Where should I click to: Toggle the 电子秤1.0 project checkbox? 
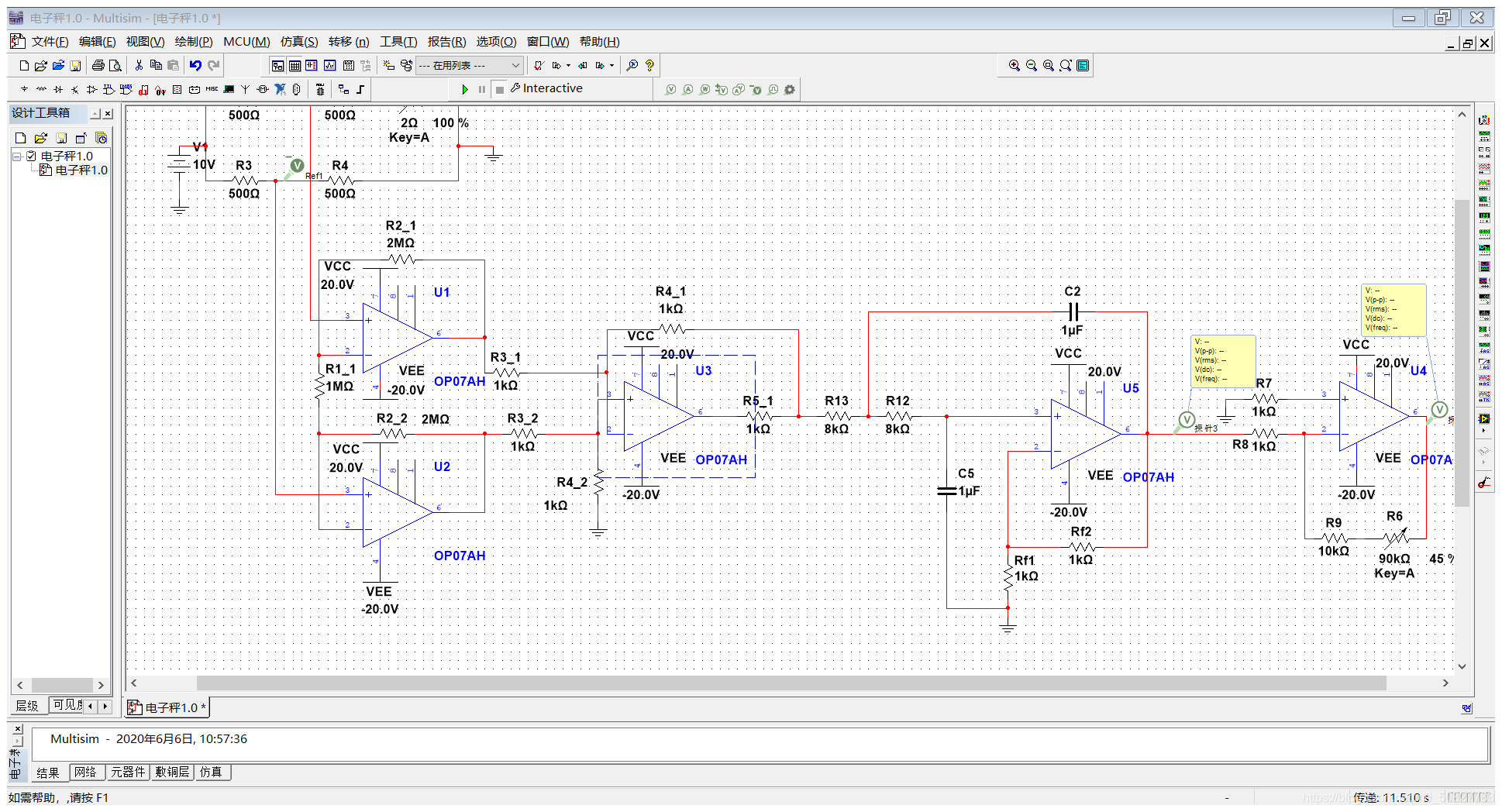[x=32, y=157]
